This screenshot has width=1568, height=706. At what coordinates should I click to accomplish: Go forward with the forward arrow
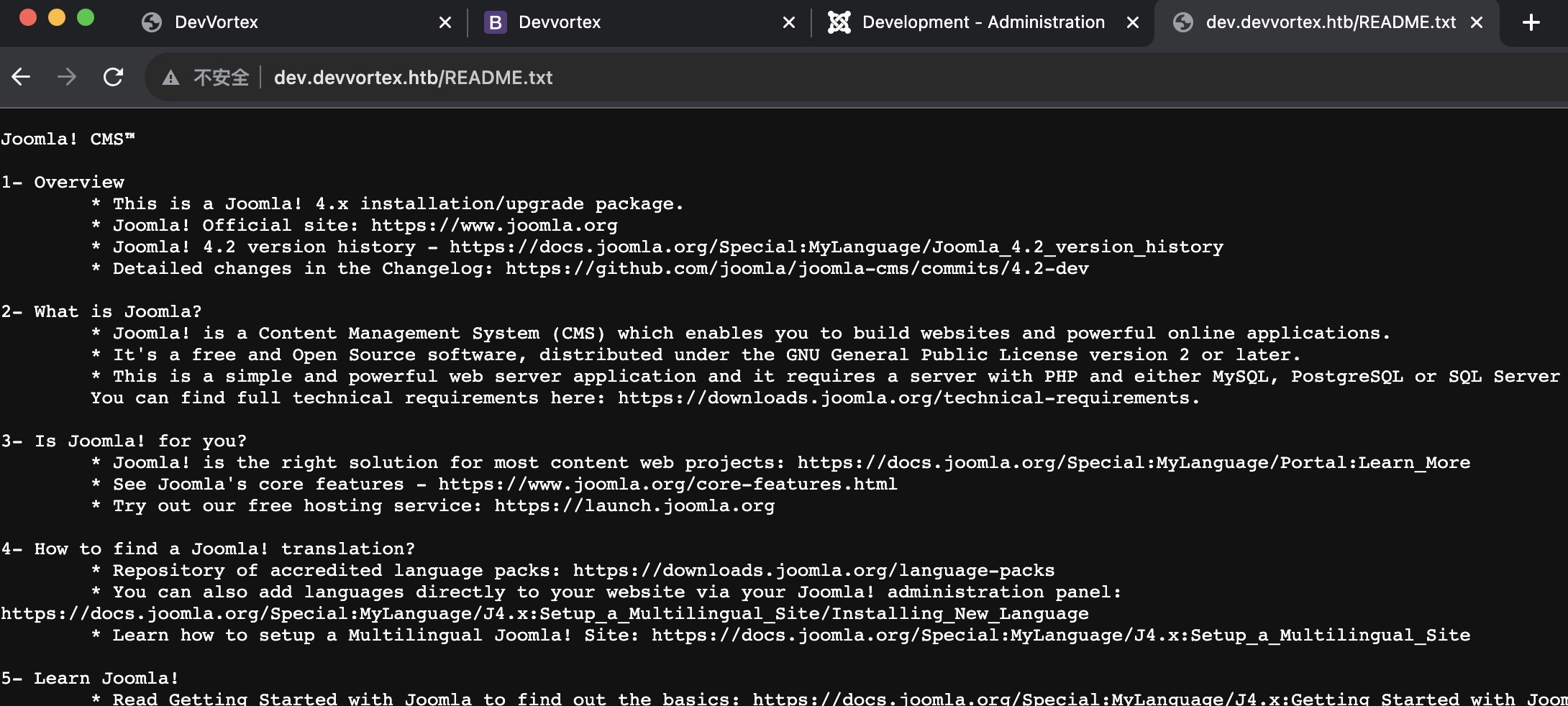click(67, 77)
